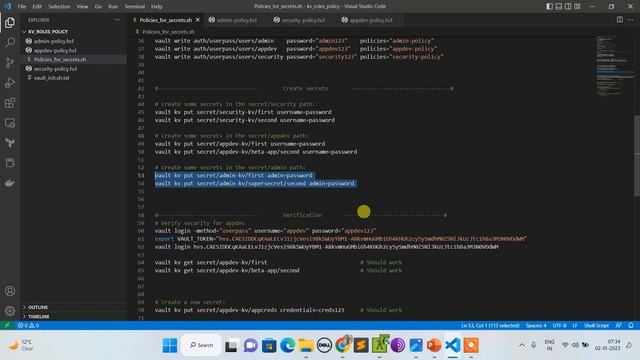The width and height of the screenshot is (640, 360).
Task: Change end of line sequence LF
Action: tap(575, 325)
